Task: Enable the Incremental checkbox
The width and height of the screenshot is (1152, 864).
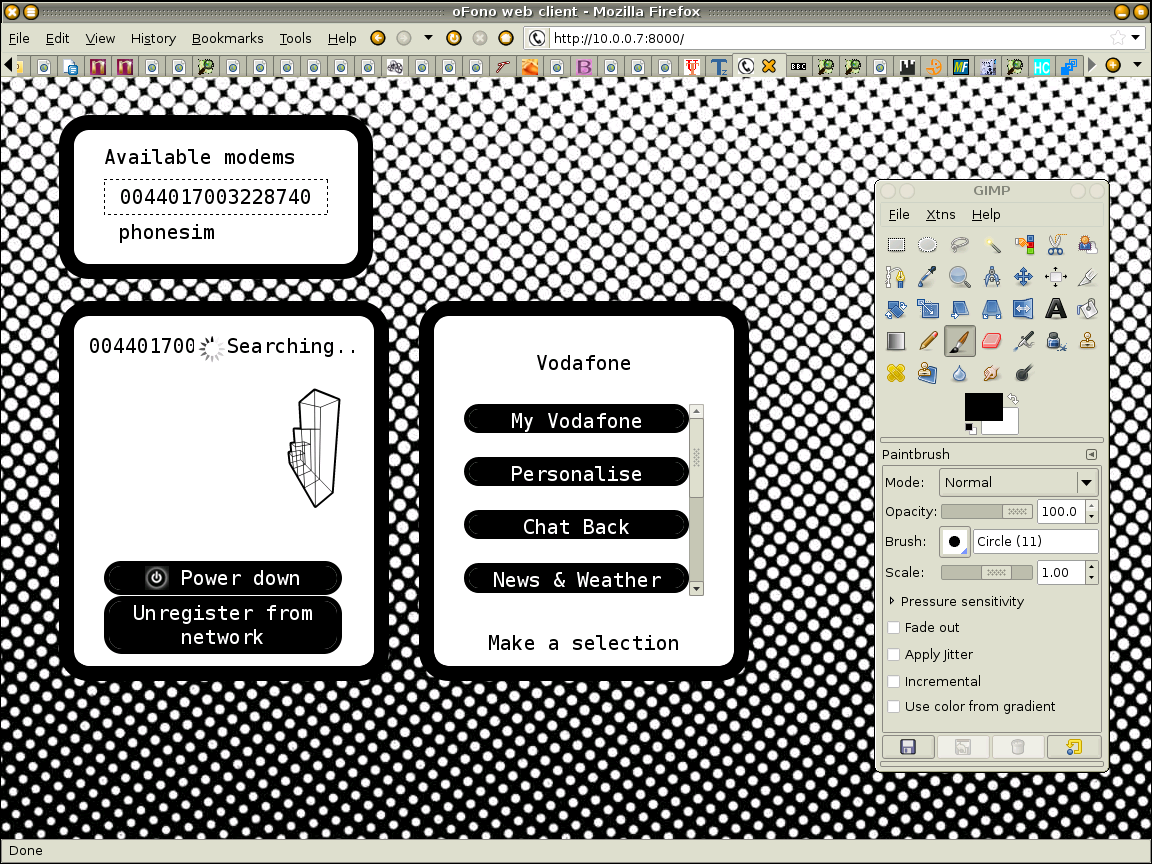Action: tap(893, 681)
